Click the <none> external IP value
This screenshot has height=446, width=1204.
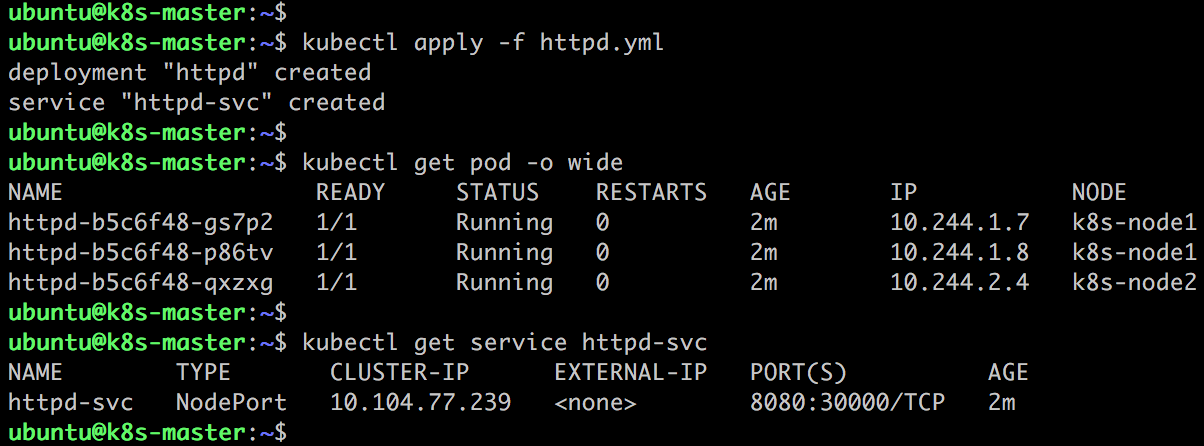click(x=595, y=403)
